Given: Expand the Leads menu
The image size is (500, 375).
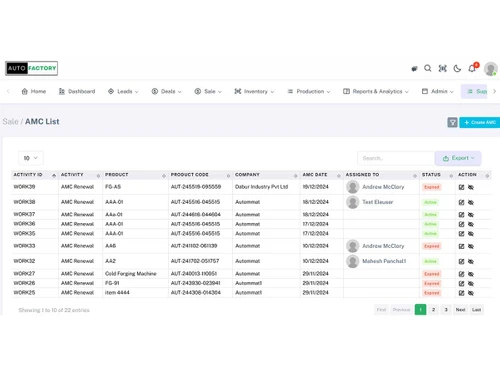Looking at the screenshot, I should point(123,91).
